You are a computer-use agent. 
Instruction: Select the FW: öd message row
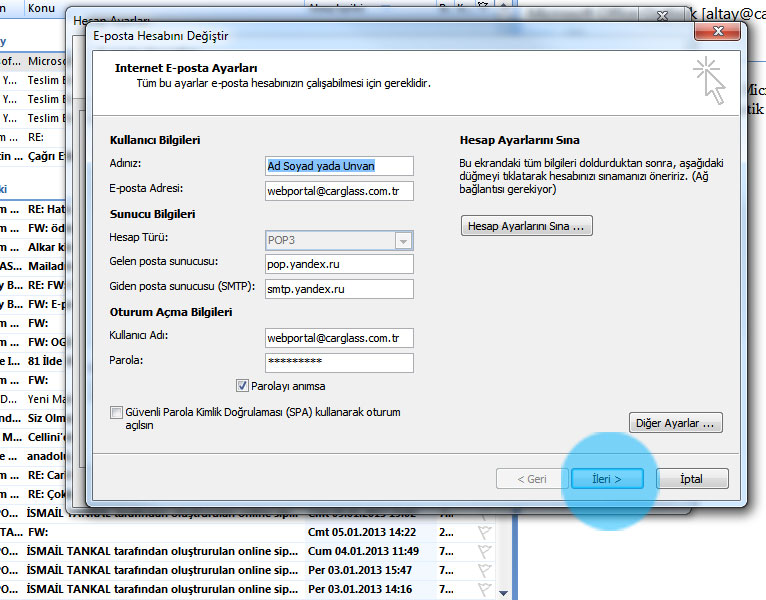click(33, 228)
